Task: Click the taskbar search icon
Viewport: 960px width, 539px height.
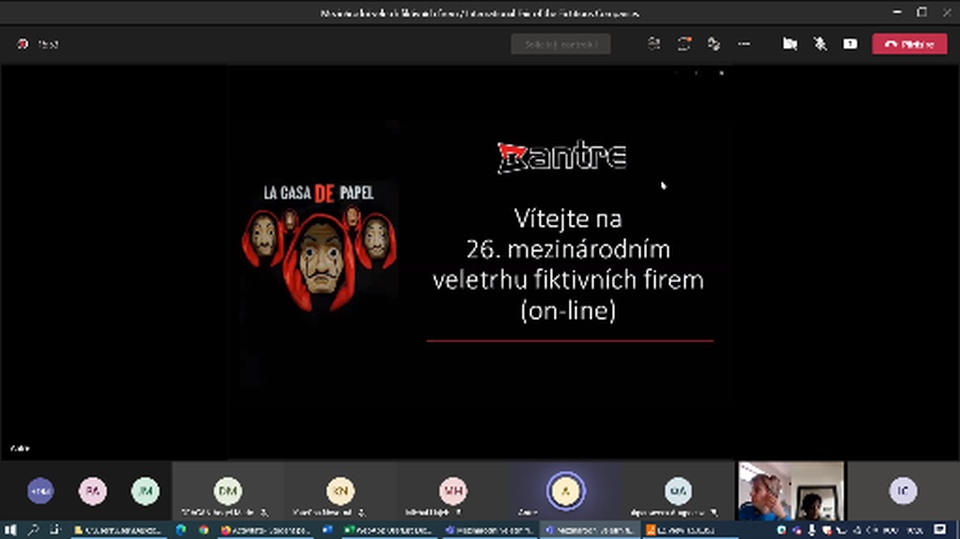Action: (x=32, y=530)
